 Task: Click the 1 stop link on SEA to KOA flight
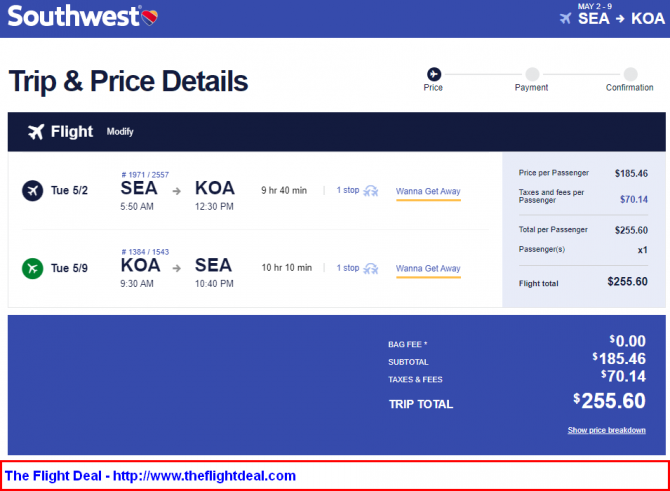pos(348,190)
